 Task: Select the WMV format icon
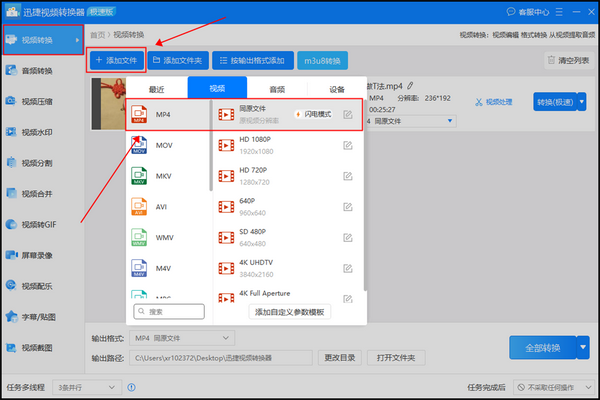pyautogui.click(x=139, y=239)
